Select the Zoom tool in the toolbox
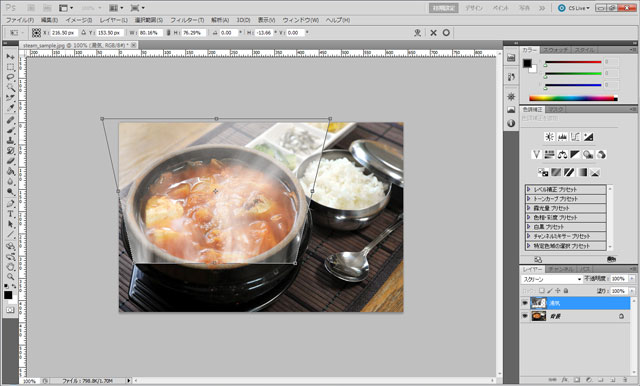Viewport: 640px width, 386px height. pos(11,277)
